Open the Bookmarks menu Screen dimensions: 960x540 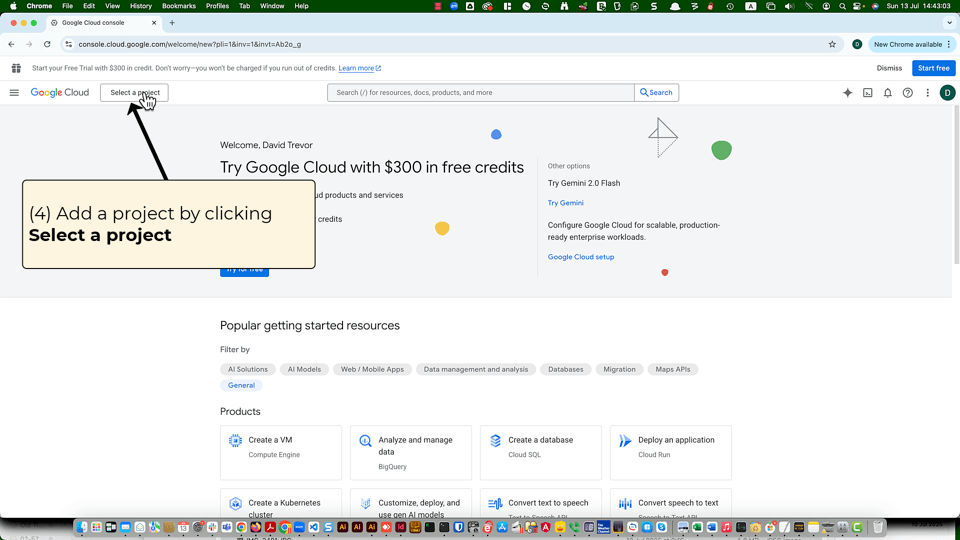179,6
